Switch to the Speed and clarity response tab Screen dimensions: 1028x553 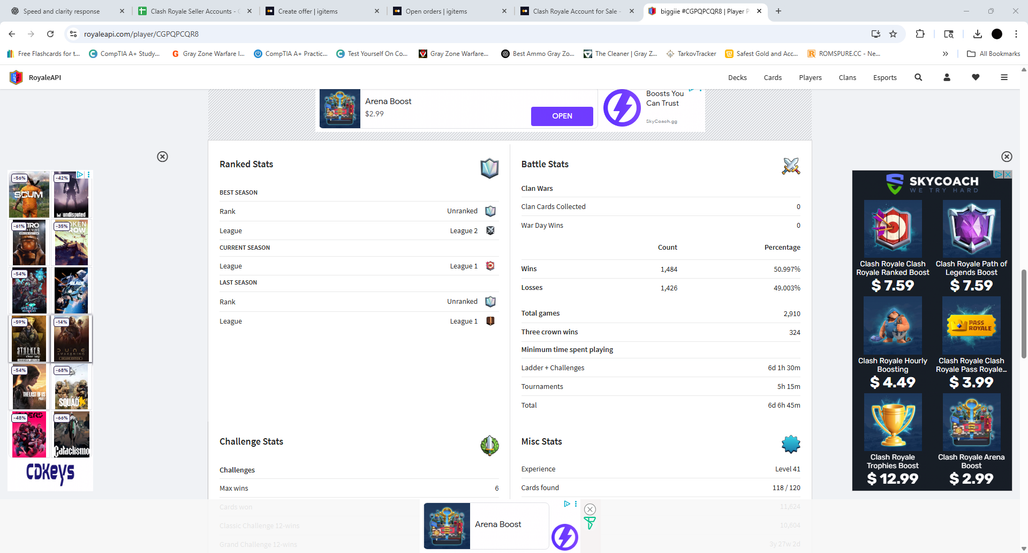coord(67,11)
